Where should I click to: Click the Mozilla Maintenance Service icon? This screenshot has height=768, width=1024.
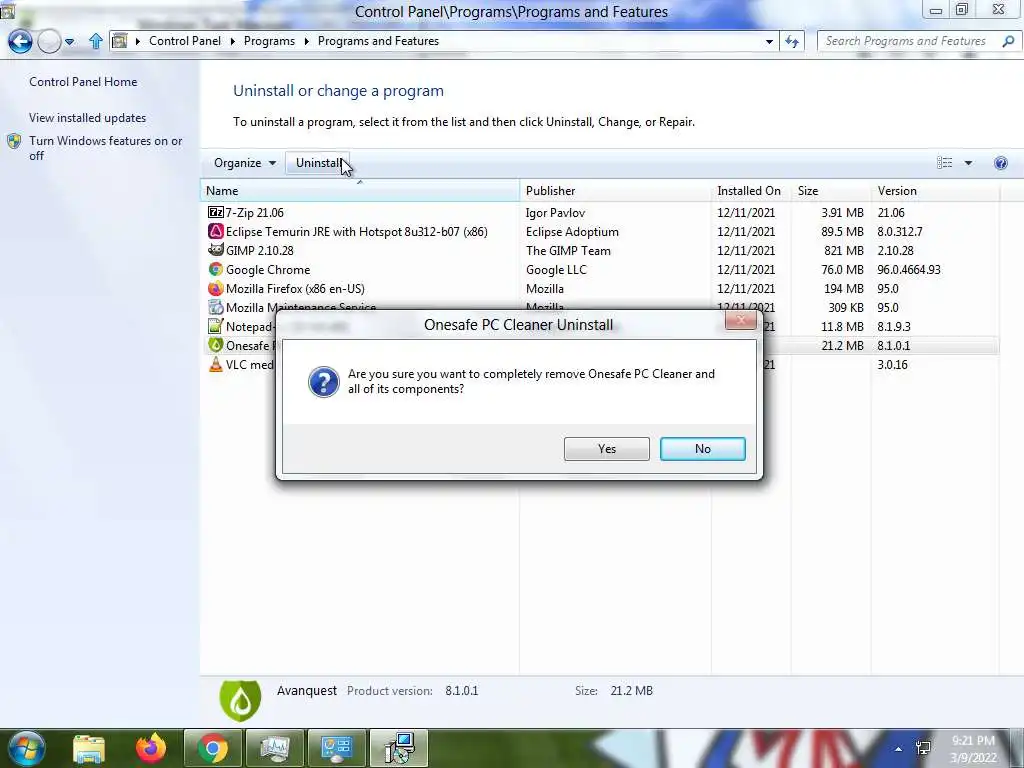tap(216, 307)
